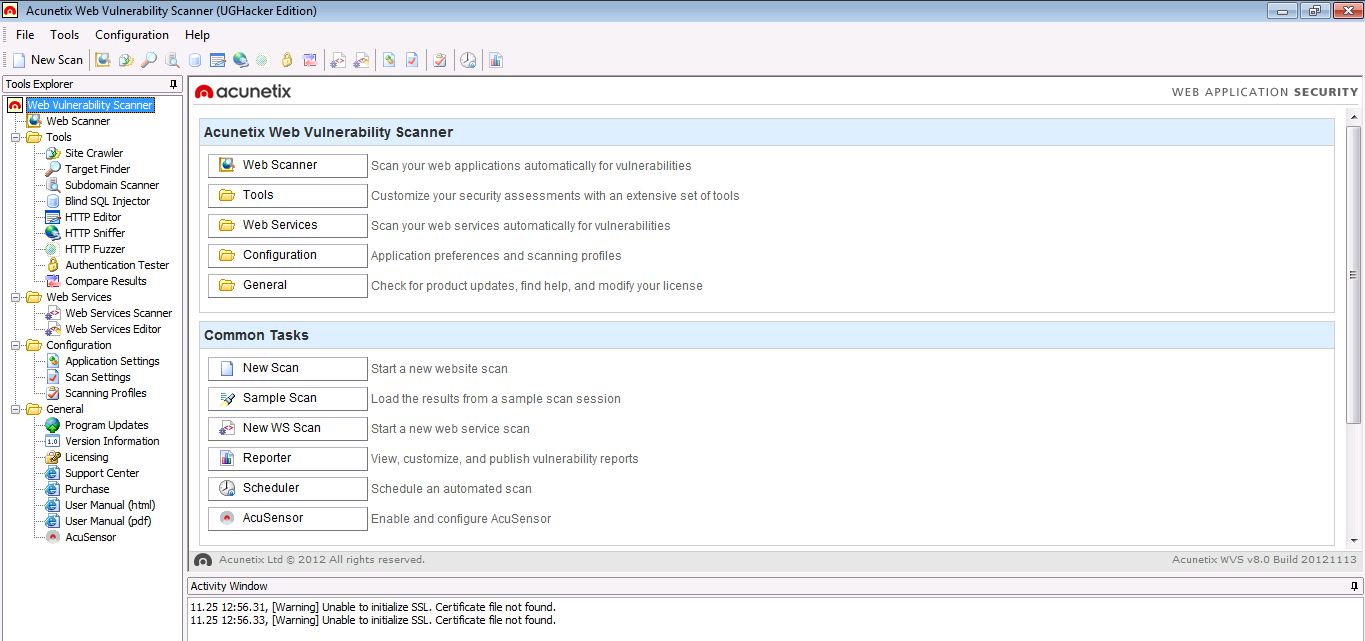Open the Tools menu in the menu bar
Screen dimensions: 1365x641
coord(65,35)
